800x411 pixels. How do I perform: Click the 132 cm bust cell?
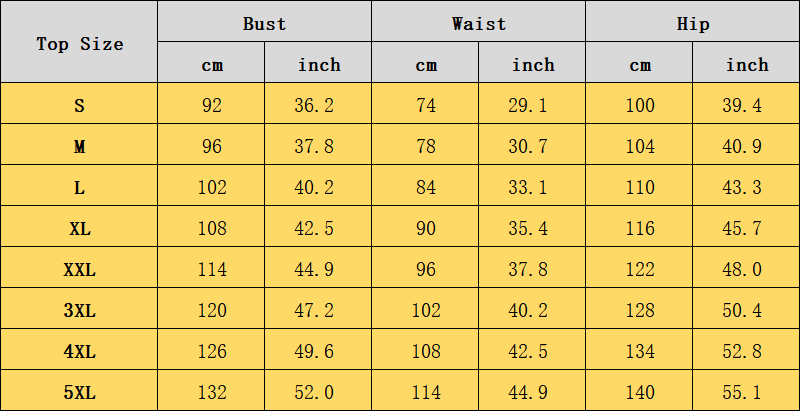(211, 391)
